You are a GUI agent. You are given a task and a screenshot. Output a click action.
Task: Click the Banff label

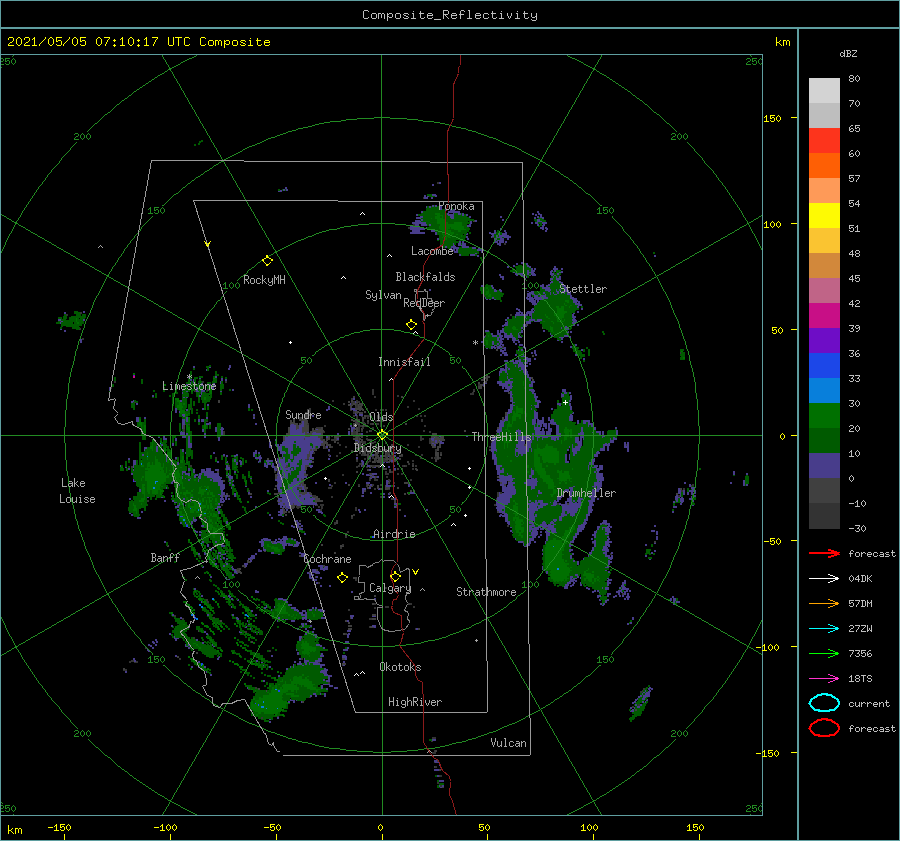(x=165, y=557)
